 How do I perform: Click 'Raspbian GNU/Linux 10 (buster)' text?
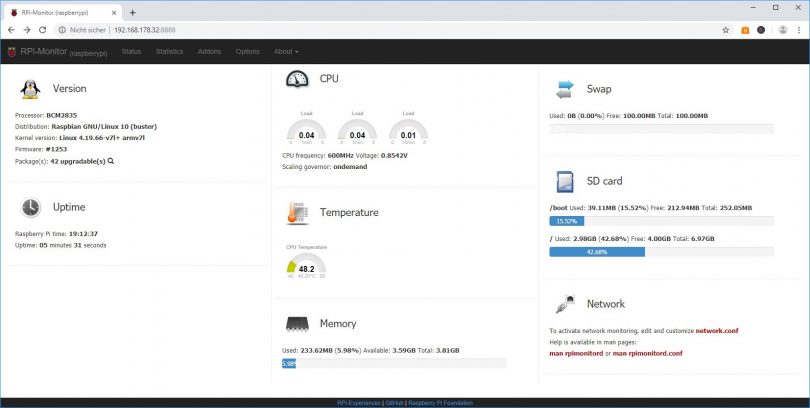[x=104, y=127]
